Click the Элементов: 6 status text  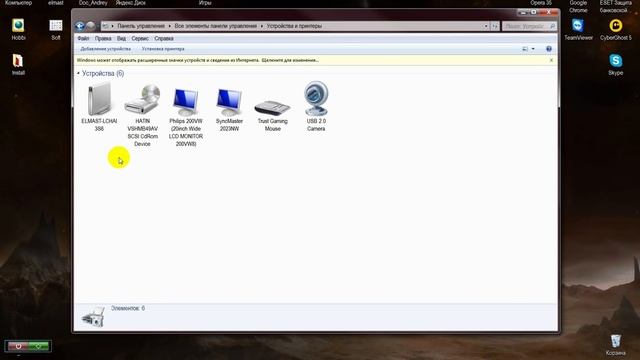click(128, 309)
